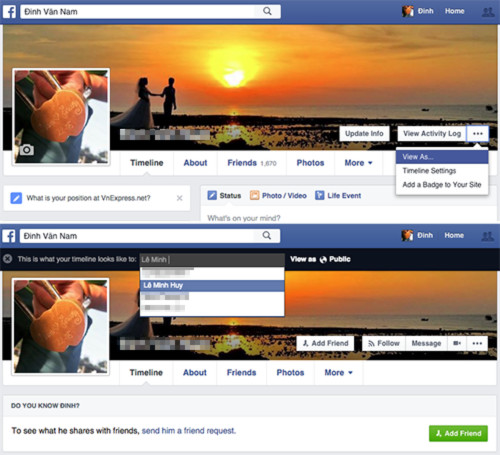Screen dimensions: 500x455
Task: Click profile picture in upper screenshot
Action: (x=61, y=117)
